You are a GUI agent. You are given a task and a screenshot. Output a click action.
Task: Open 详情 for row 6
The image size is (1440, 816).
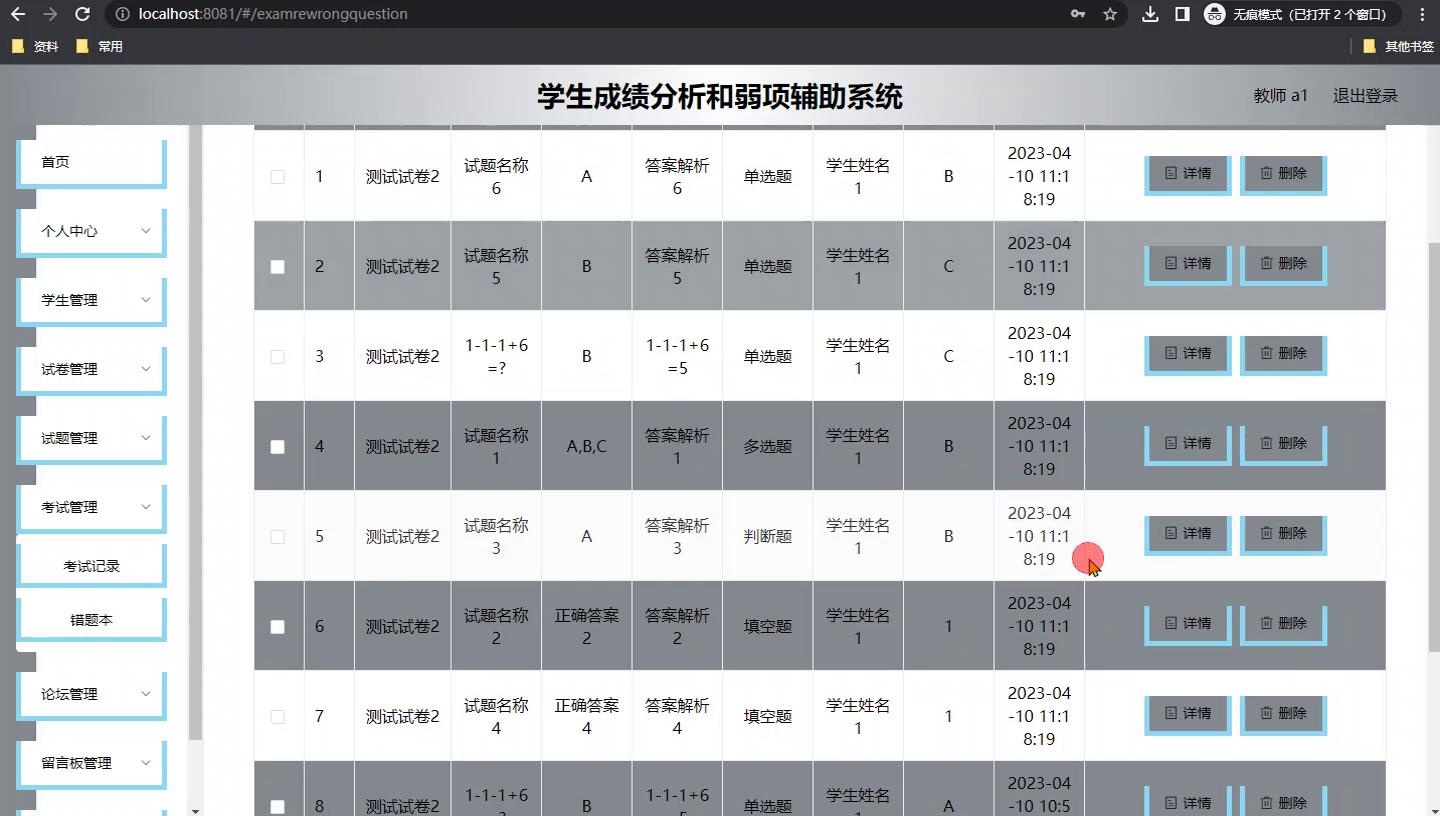pos(1188,624)
